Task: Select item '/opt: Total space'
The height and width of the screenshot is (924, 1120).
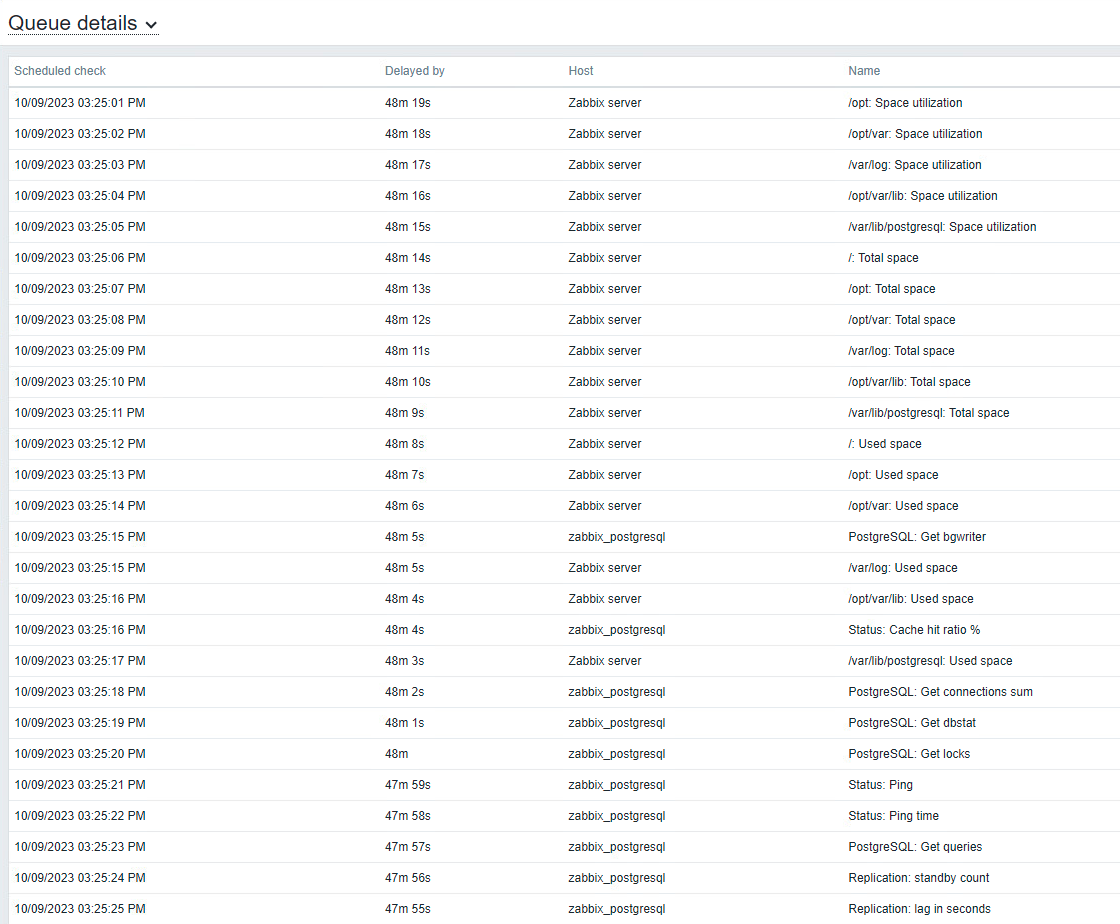Action: 891,288
